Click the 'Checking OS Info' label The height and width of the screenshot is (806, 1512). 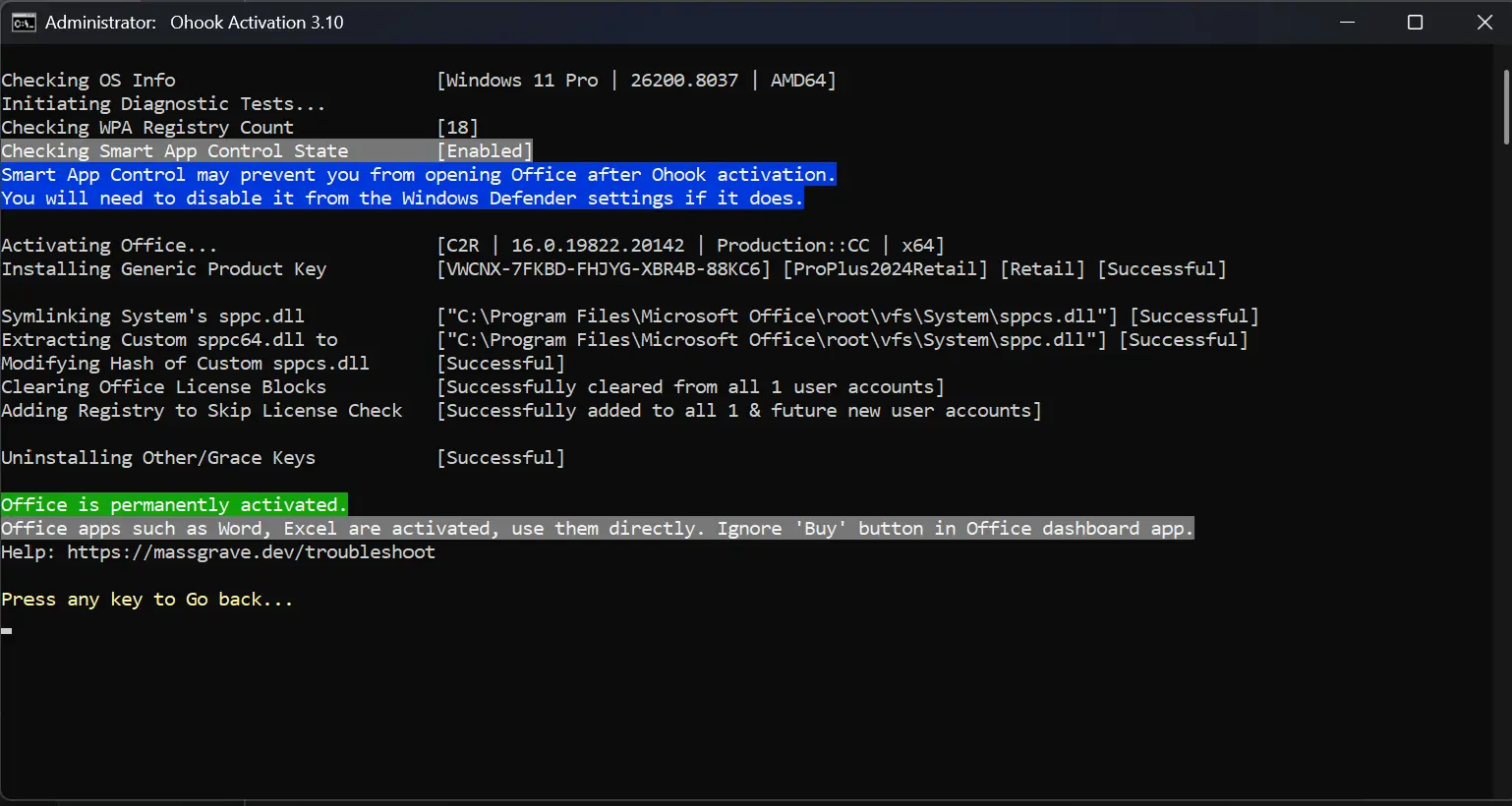[x=88, y=81]
